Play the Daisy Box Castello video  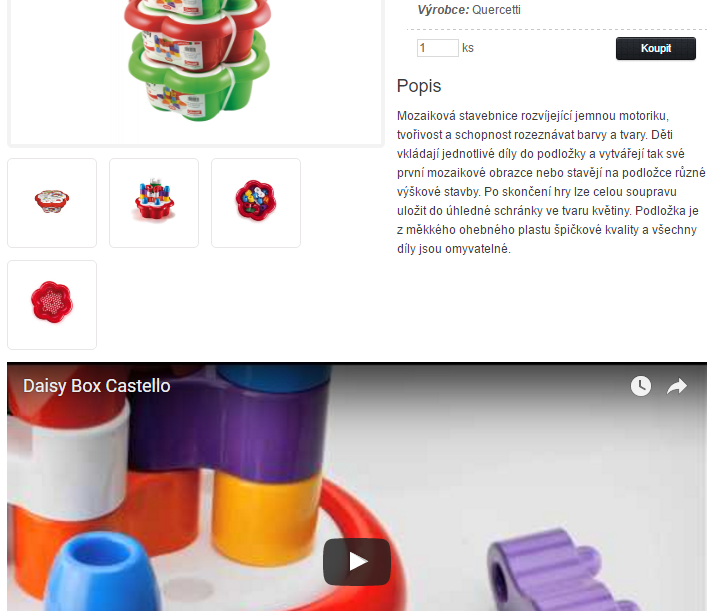click(357, 561)
